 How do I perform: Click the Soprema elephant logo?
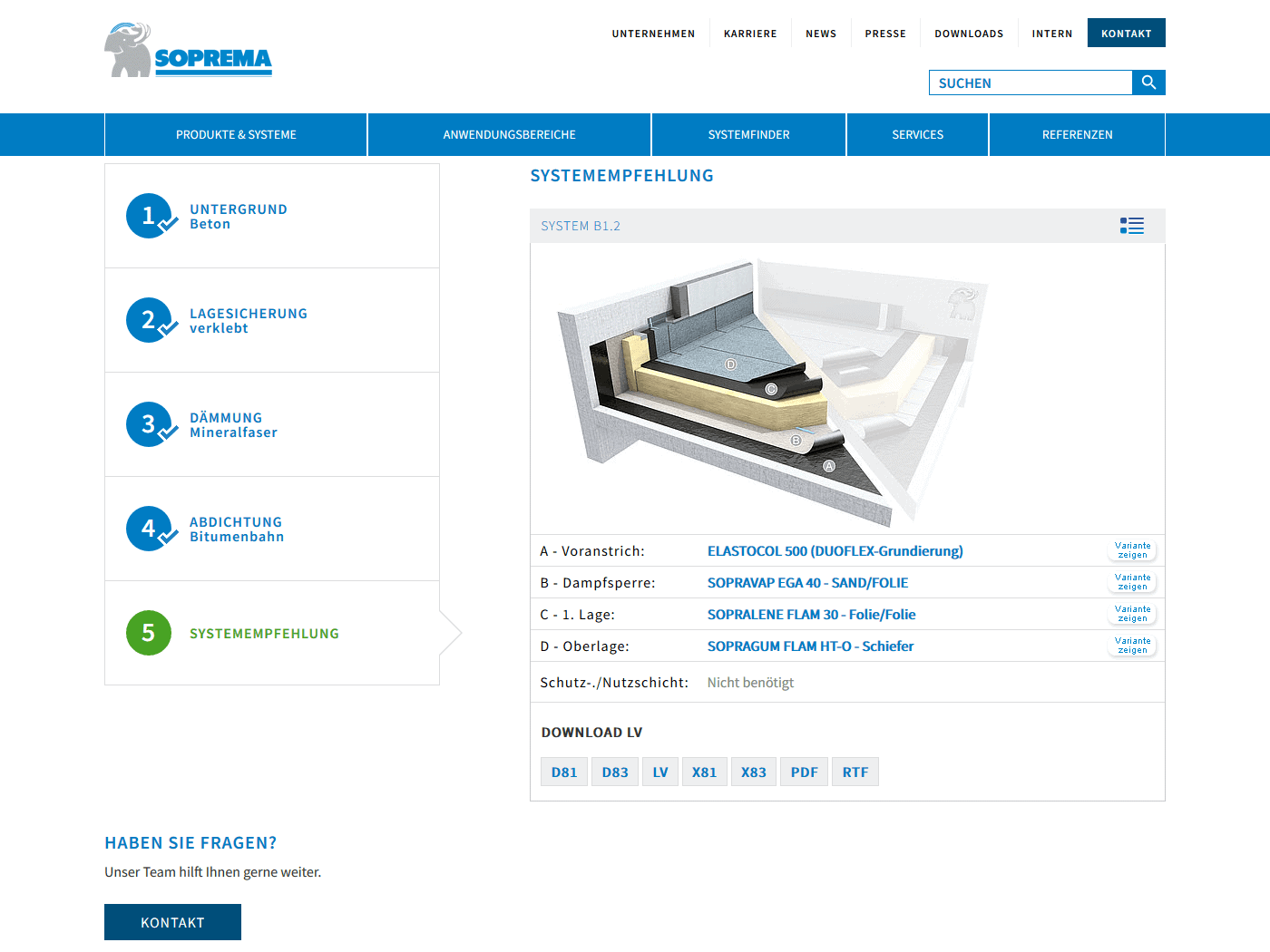(x=188, y=51)
